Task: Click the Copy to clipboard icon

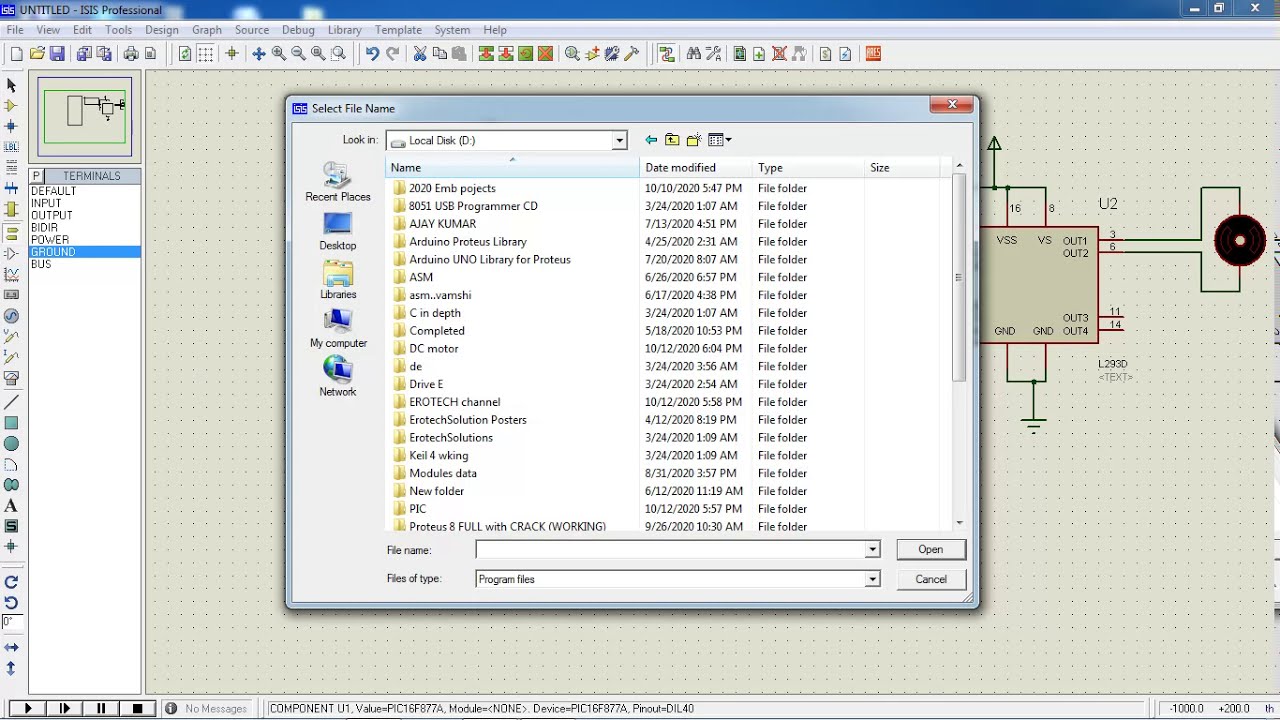Action: 439,54
